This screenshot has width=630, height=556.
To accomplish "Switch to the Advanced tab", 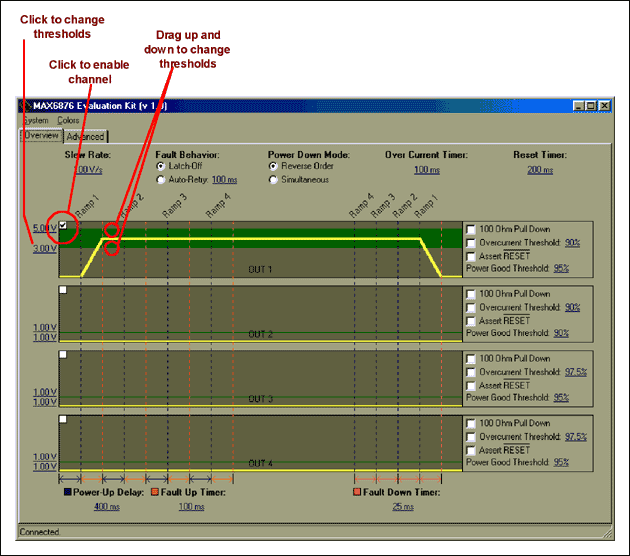I will tap(85, 136).
